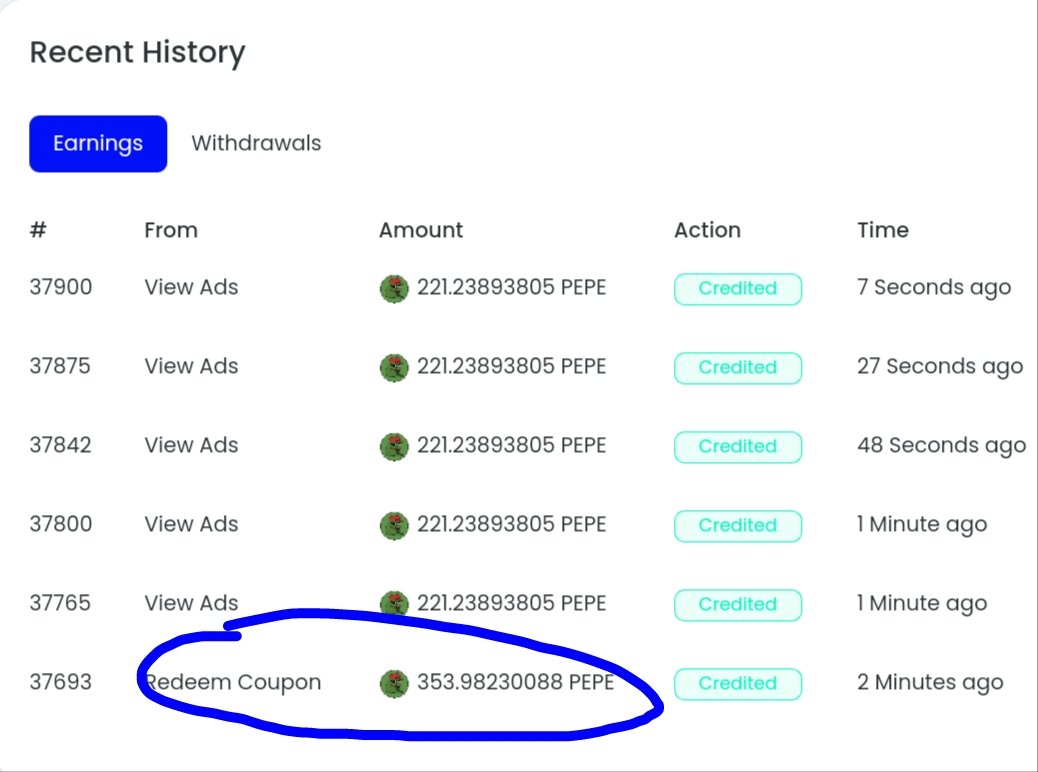This screenshot has height=772, width=1038.
Task: Click the Recent History heading
Action: [x=138, y=52]
